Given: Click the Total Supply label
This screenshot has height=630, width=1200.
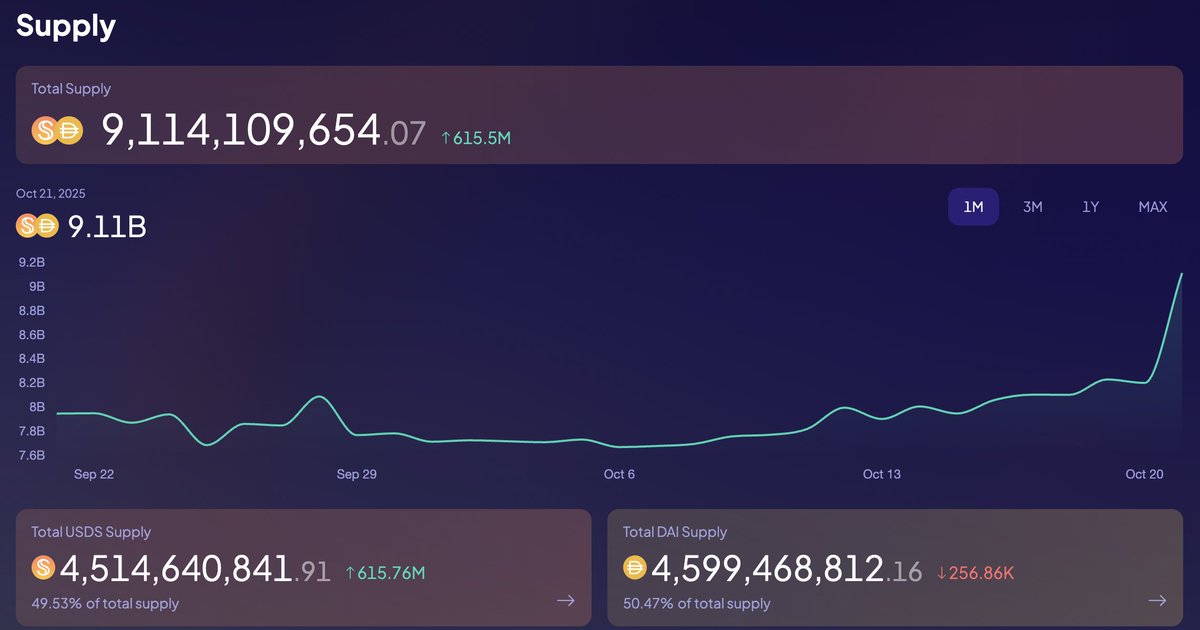Looking at the screenshot, I should [x=71, y=89].
